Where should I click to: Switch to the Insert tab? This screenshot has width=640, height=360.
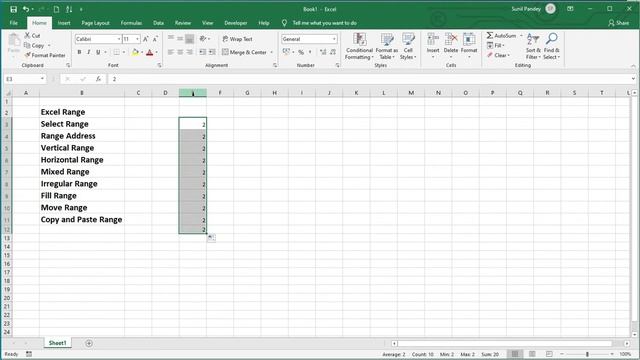click(x=64, y=23)
